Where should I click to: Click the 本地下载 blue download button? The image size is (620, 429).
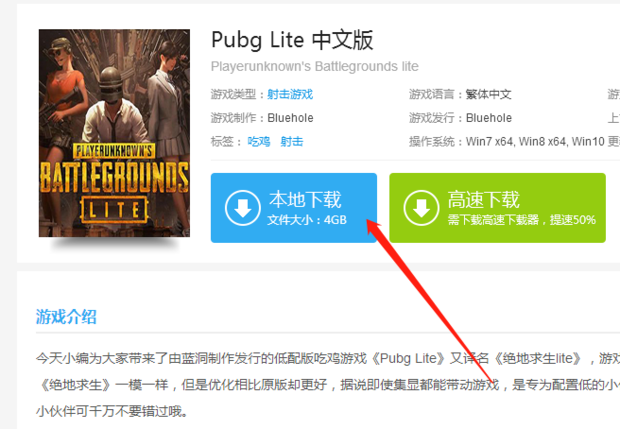pyautogui.click(x=294, y=208)
